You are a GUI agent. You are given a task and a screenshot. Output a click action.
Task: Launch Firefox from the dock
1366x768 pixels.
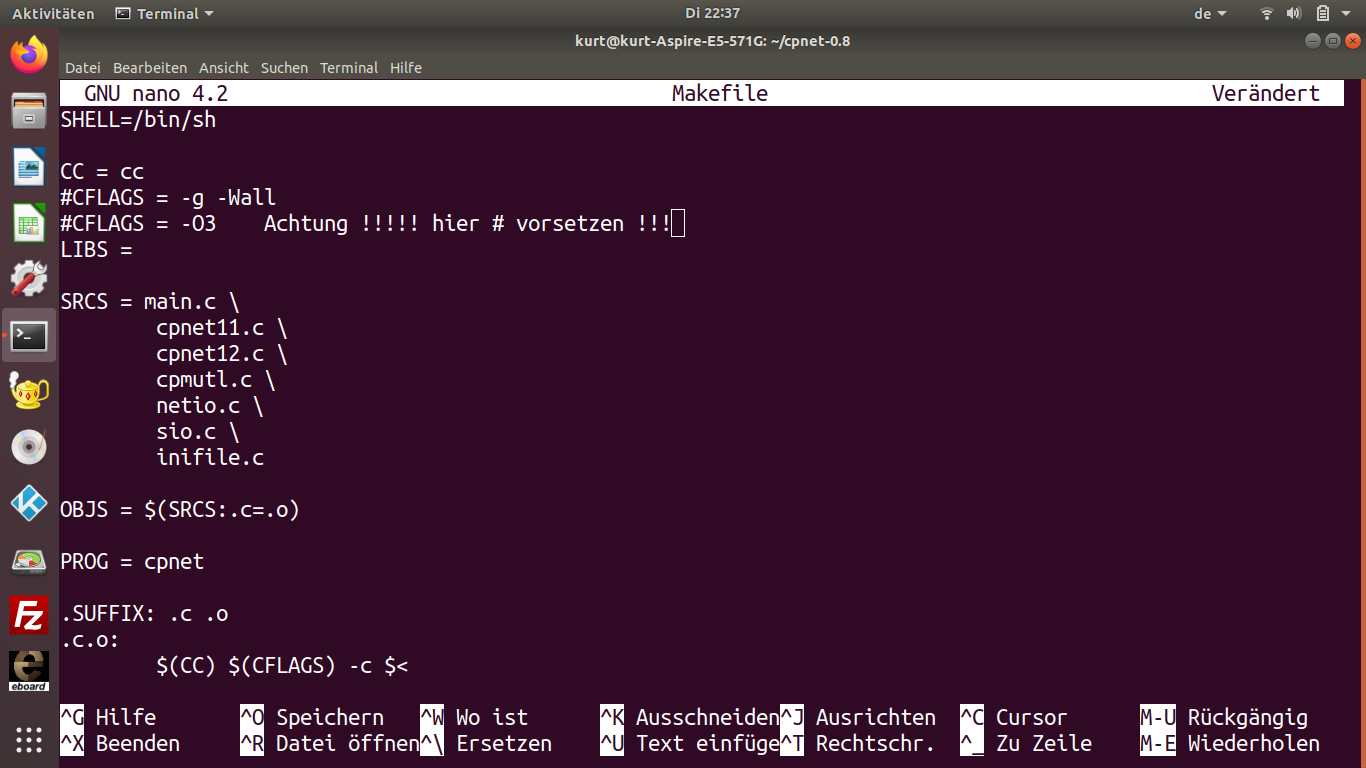pyautogui.click(x=29, y=55)
